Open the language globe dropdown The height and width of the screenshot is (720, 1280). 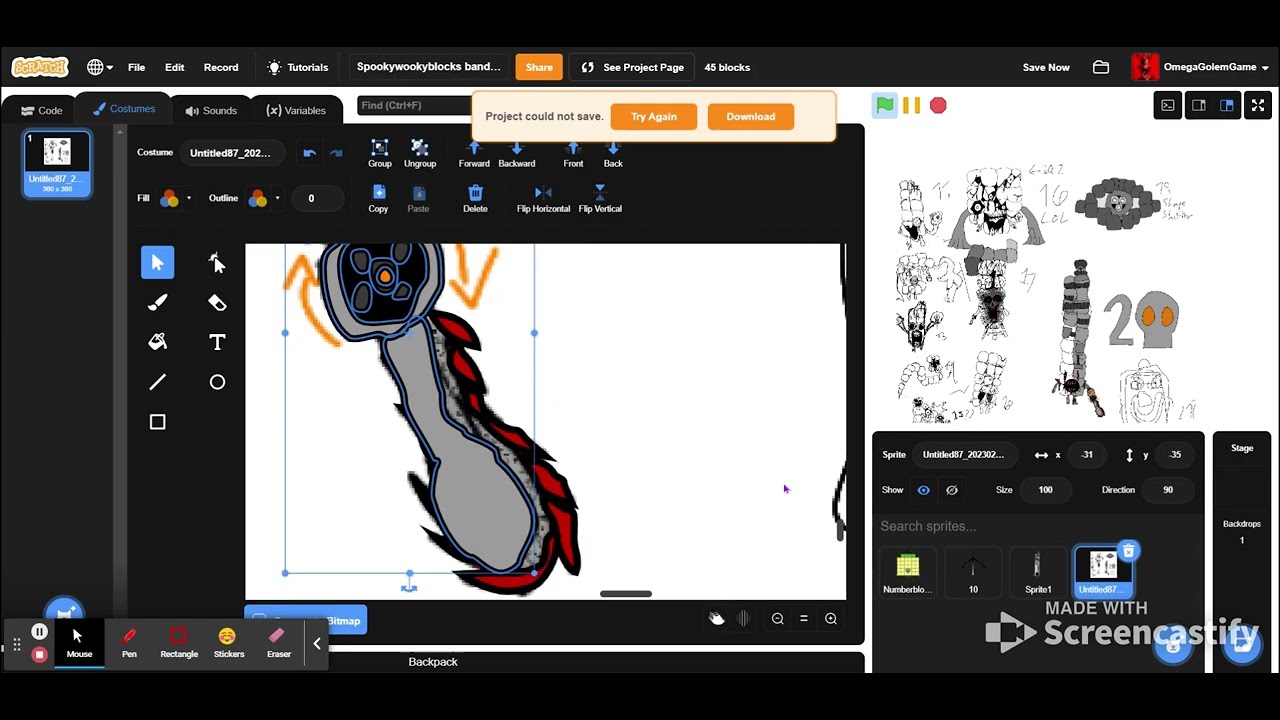[x=99, y=67]
